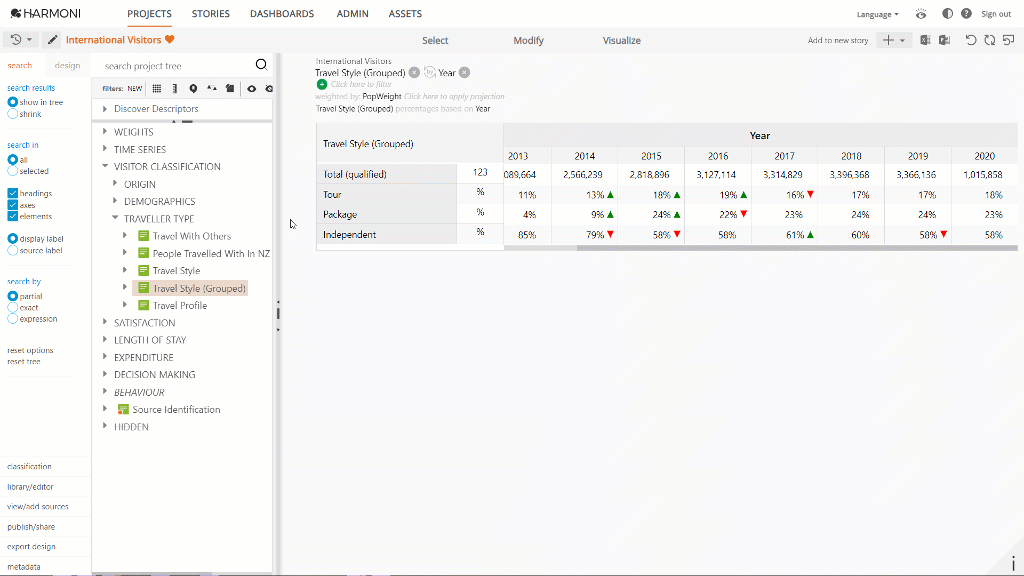Click the grid filter icon

pos(157,89)
